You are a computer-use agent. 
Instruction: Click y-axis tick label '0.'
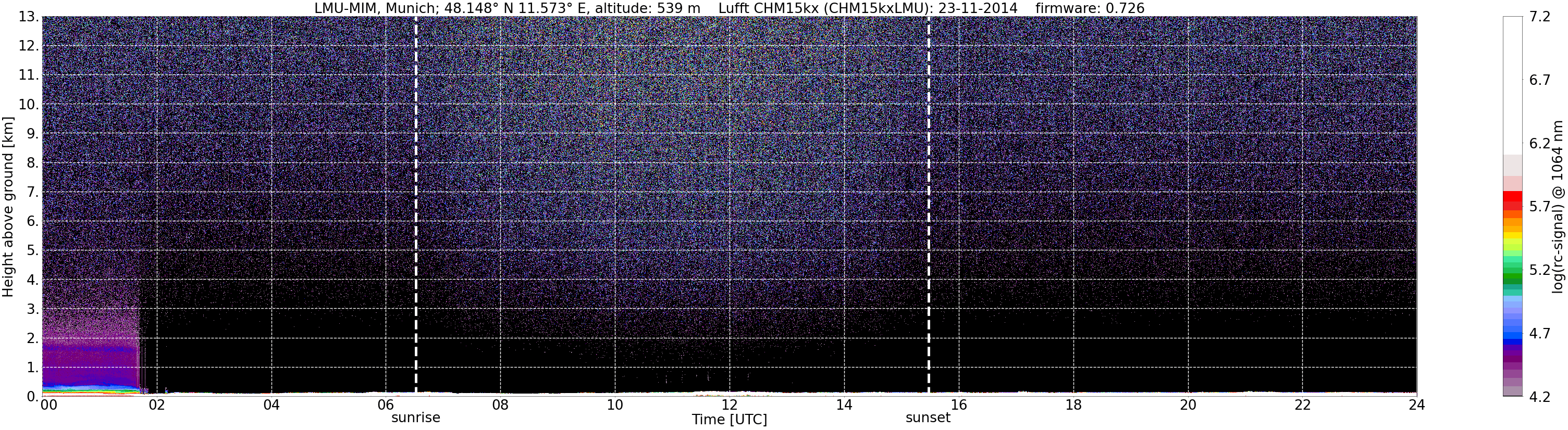click(32, 397)
